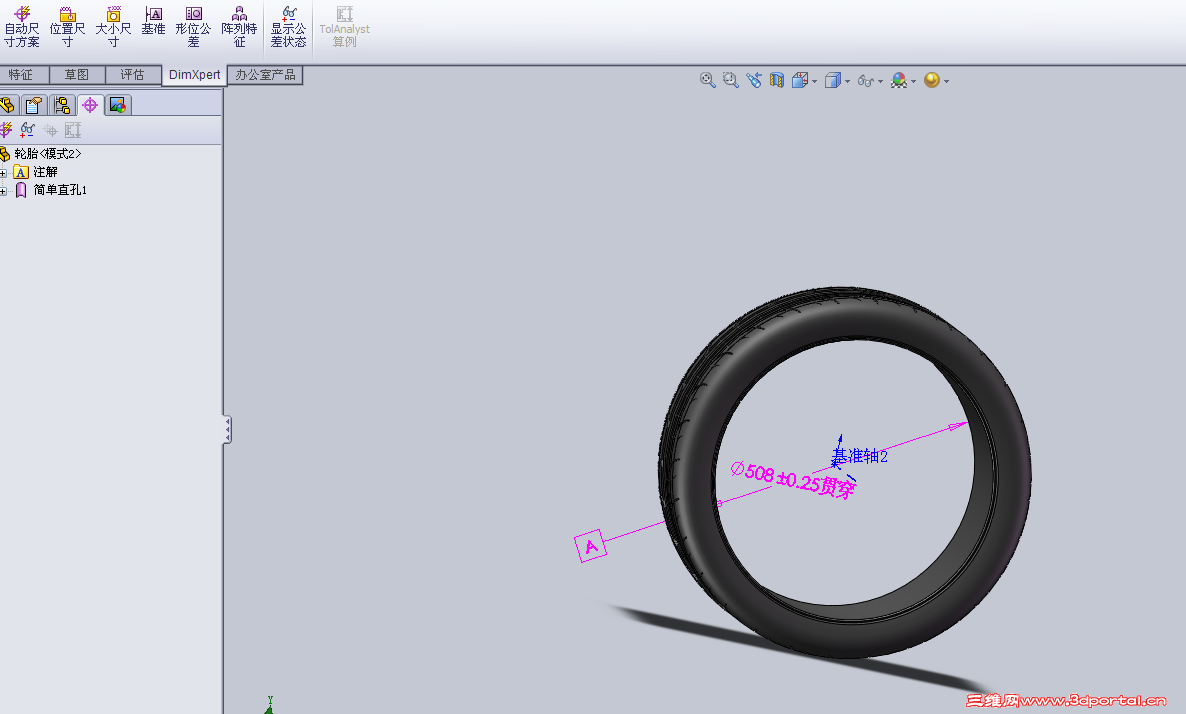This screenshot has width=1186, height=714.
Task: Click the Display Style icon
Action: tap(833, 80)
